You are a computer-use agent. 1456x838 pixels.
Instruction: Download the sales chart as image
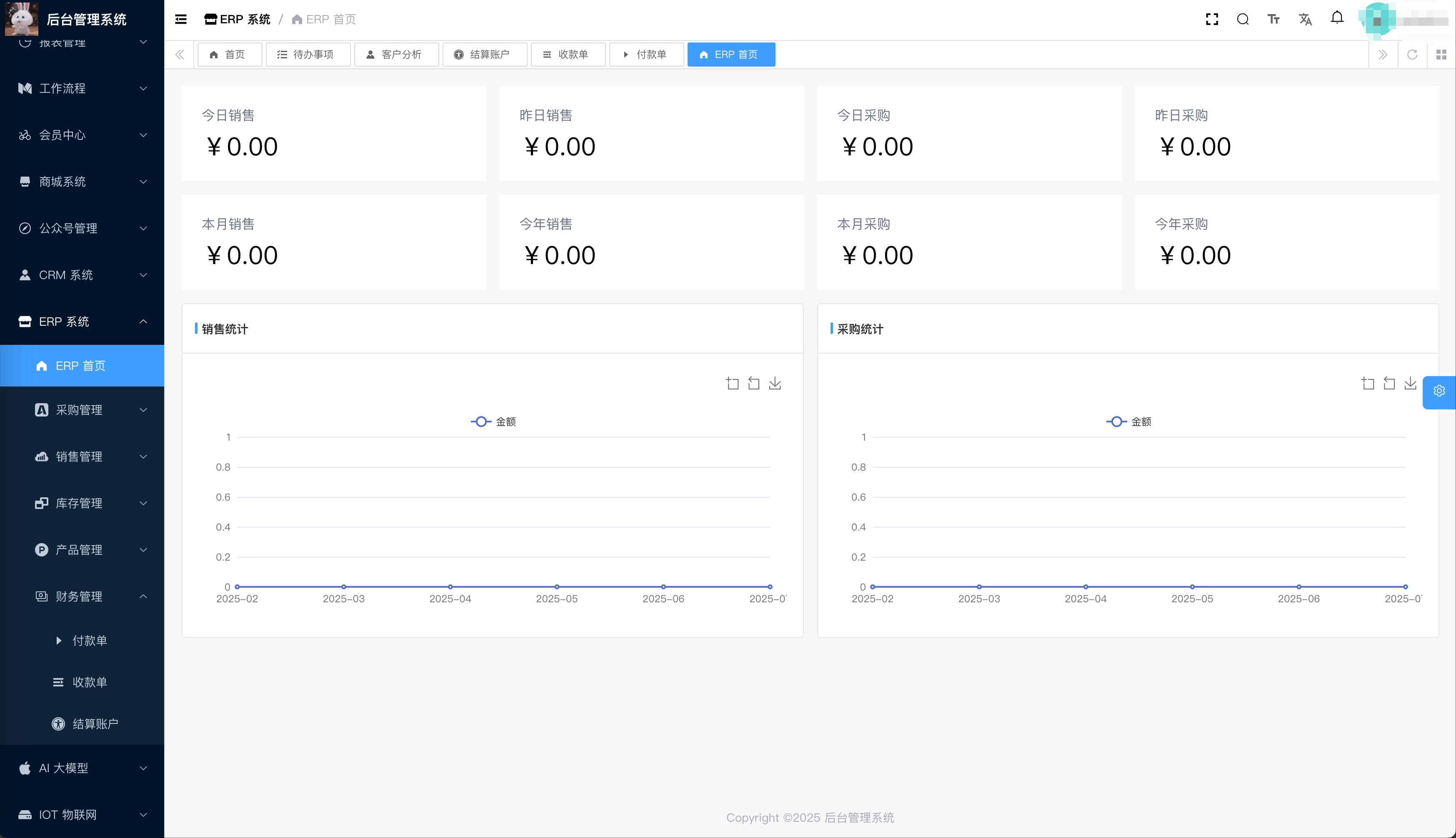(x=775, y=383)
